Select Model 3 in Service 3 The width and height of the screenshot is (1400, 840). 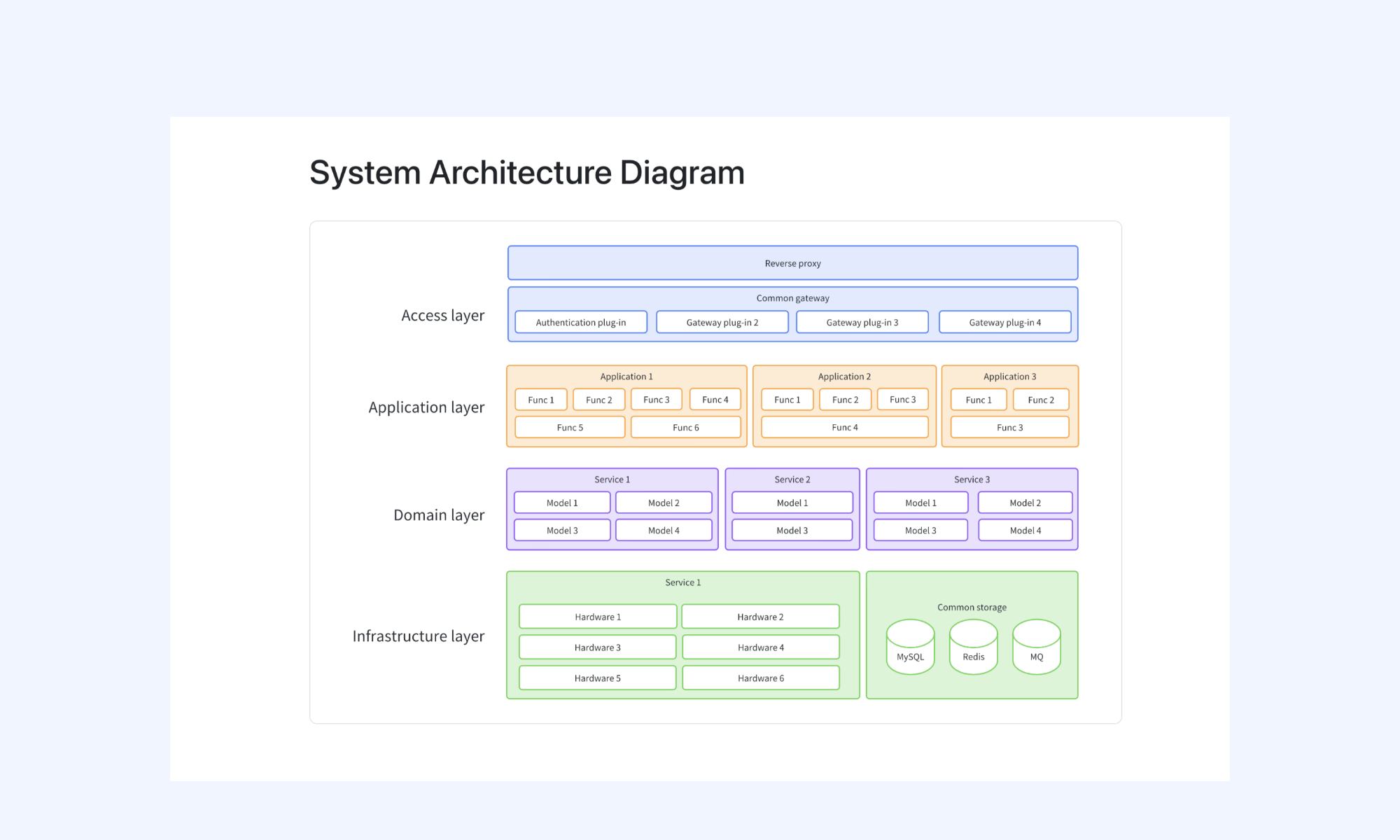pos(920,530)
